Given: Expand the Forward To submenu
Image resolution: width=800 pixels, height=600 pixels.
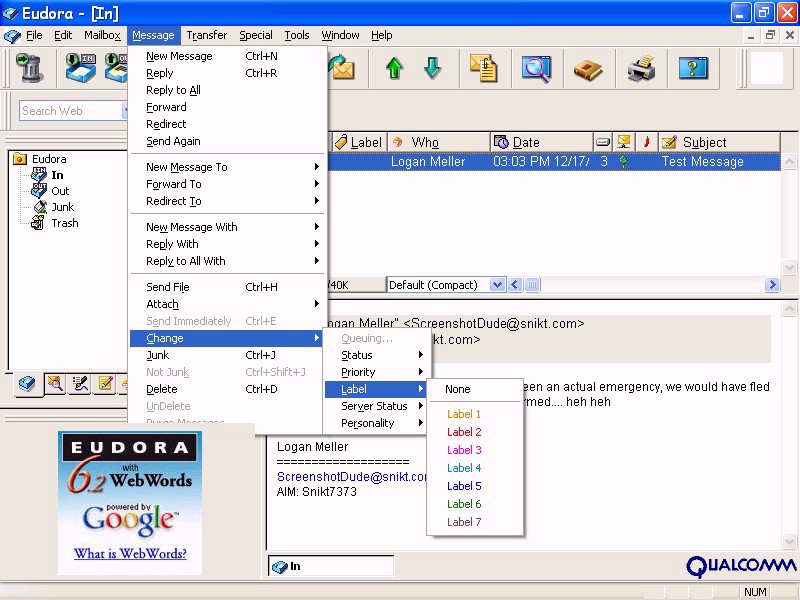Looking at the screenshot, I should (x=227, y=184).
